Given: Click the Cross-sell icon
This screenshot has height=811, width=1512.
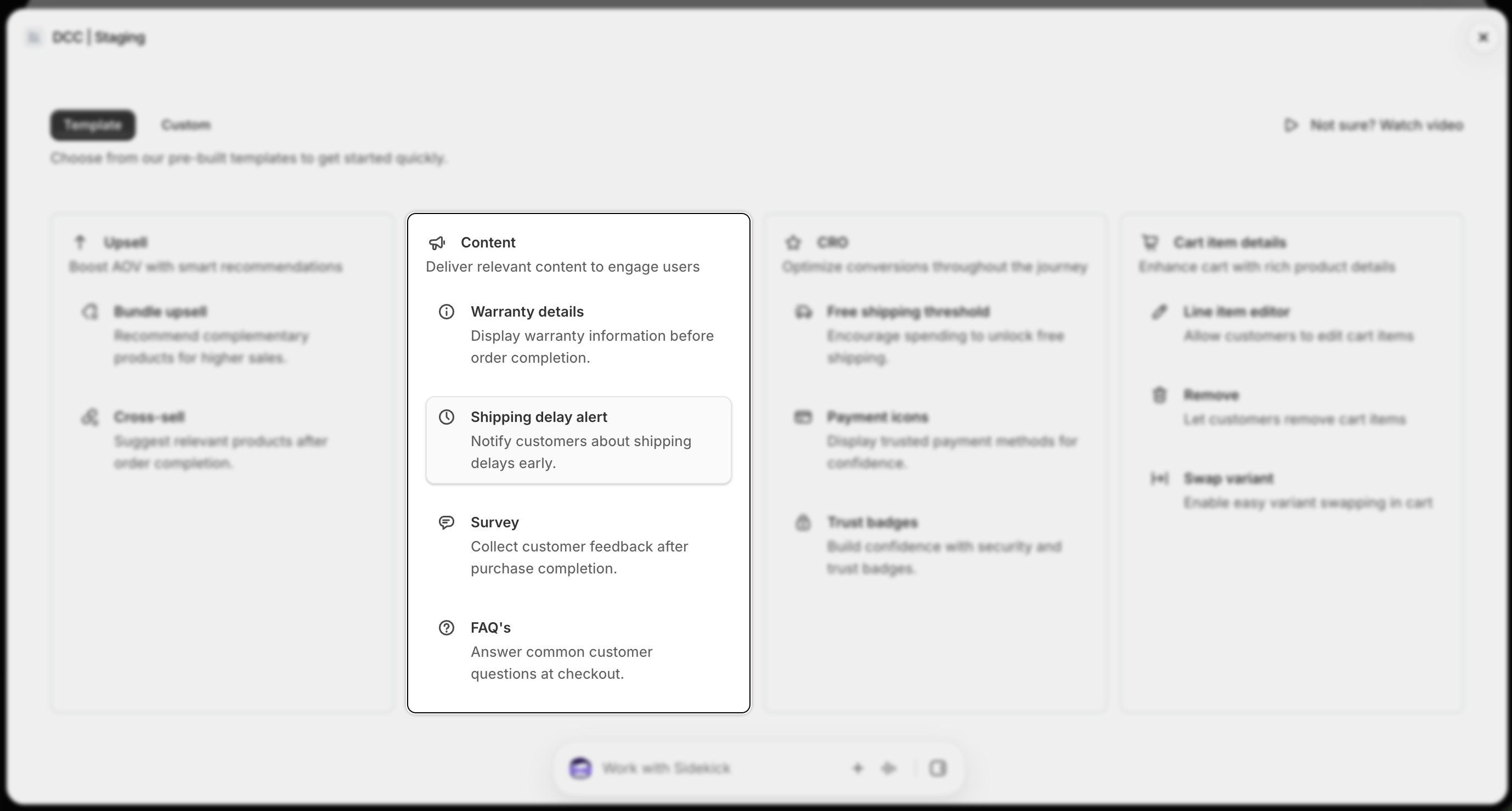Looking at the screenshot, I should pos(90,417).
